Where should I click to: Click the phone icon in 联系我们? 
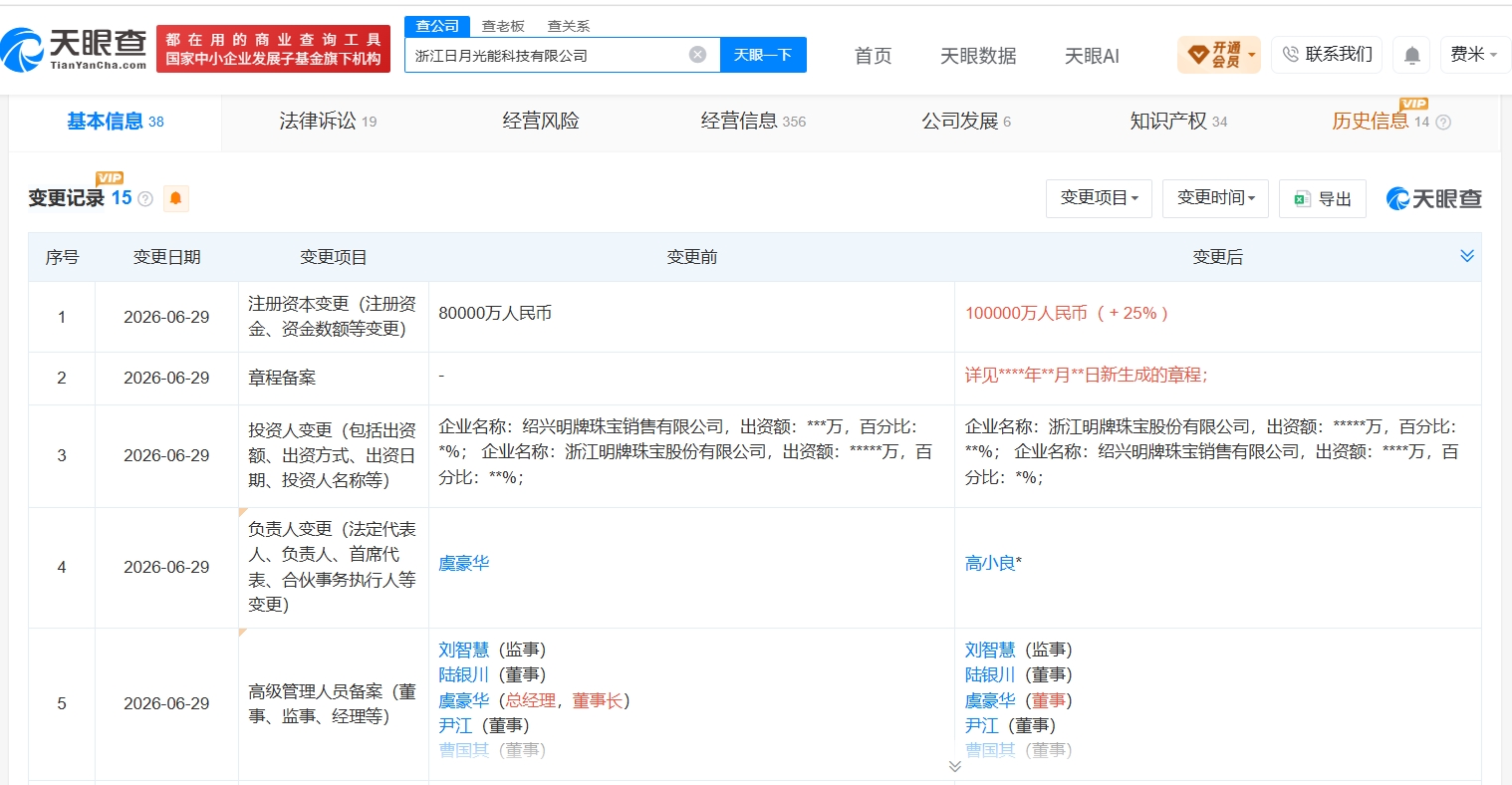(1291, 55)
